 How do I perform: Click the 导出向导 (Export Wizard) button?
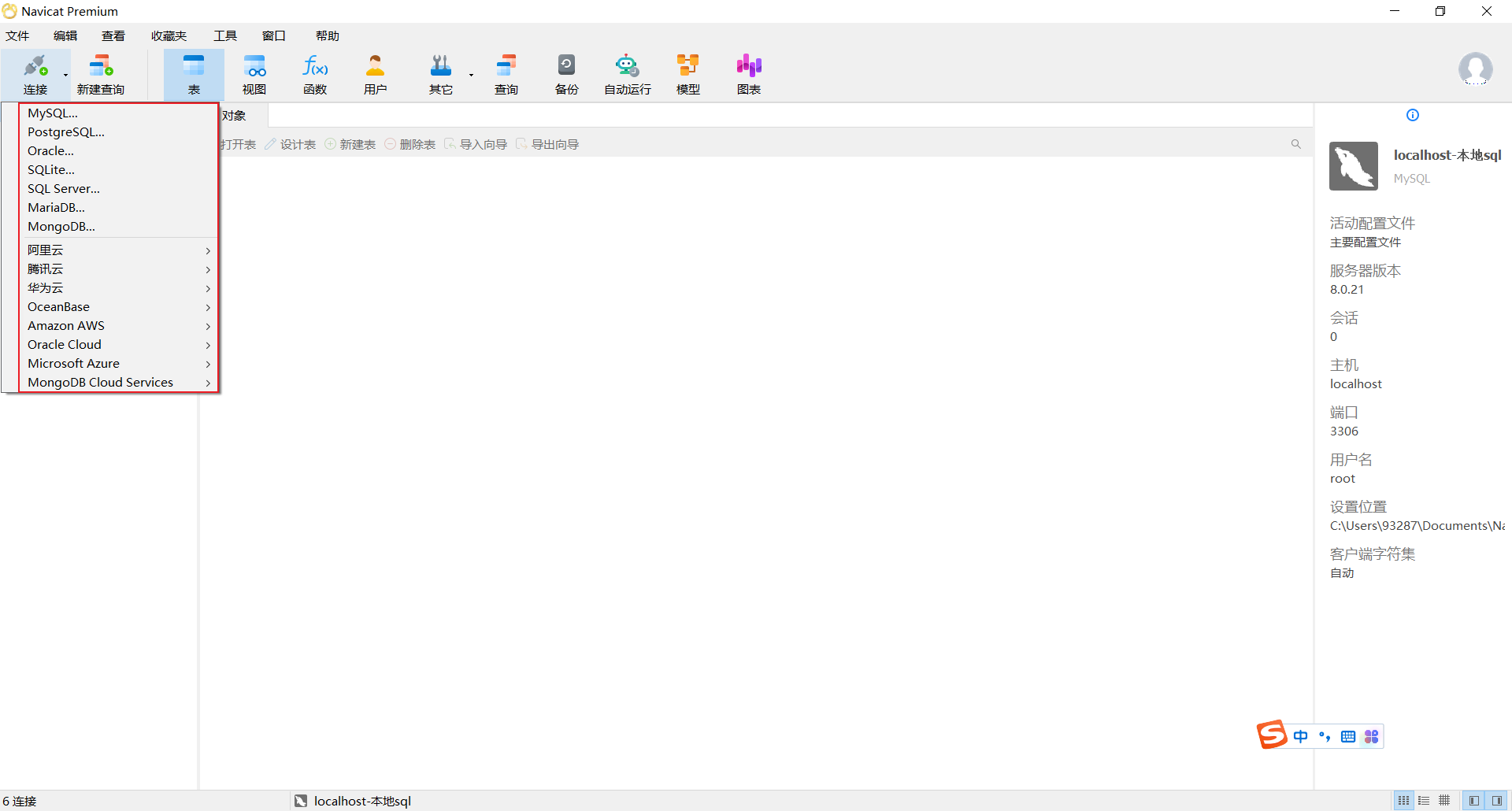547,145
